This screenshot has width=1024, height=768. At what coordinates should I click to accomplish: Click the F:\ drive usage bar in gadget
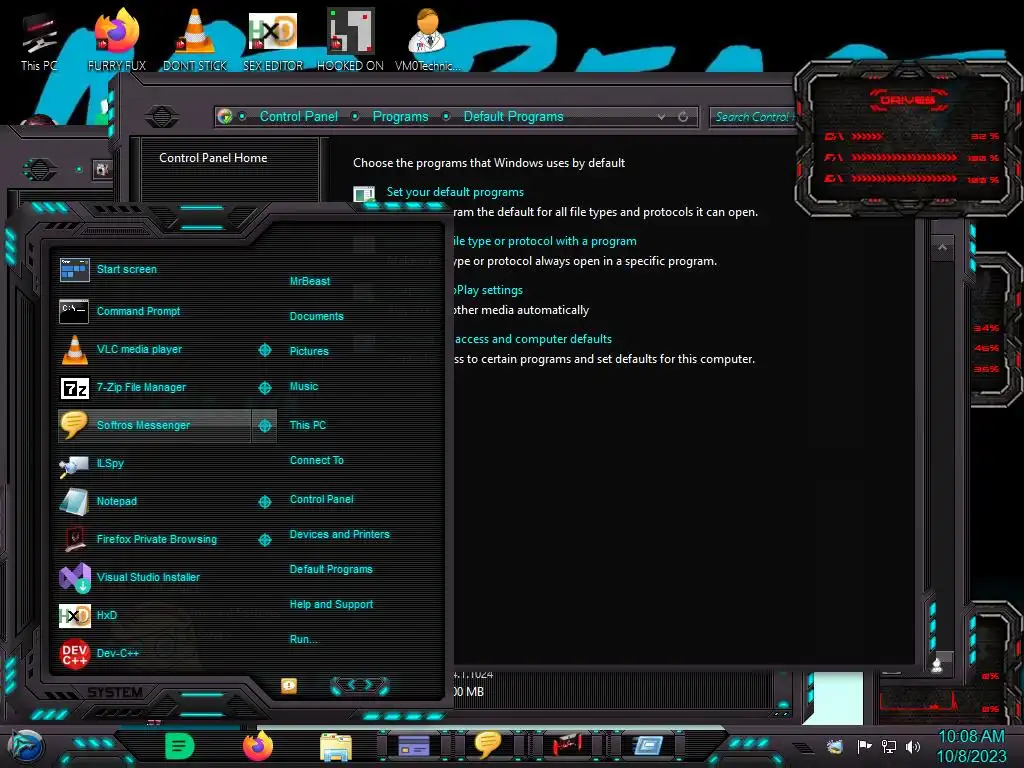(904, 157)
